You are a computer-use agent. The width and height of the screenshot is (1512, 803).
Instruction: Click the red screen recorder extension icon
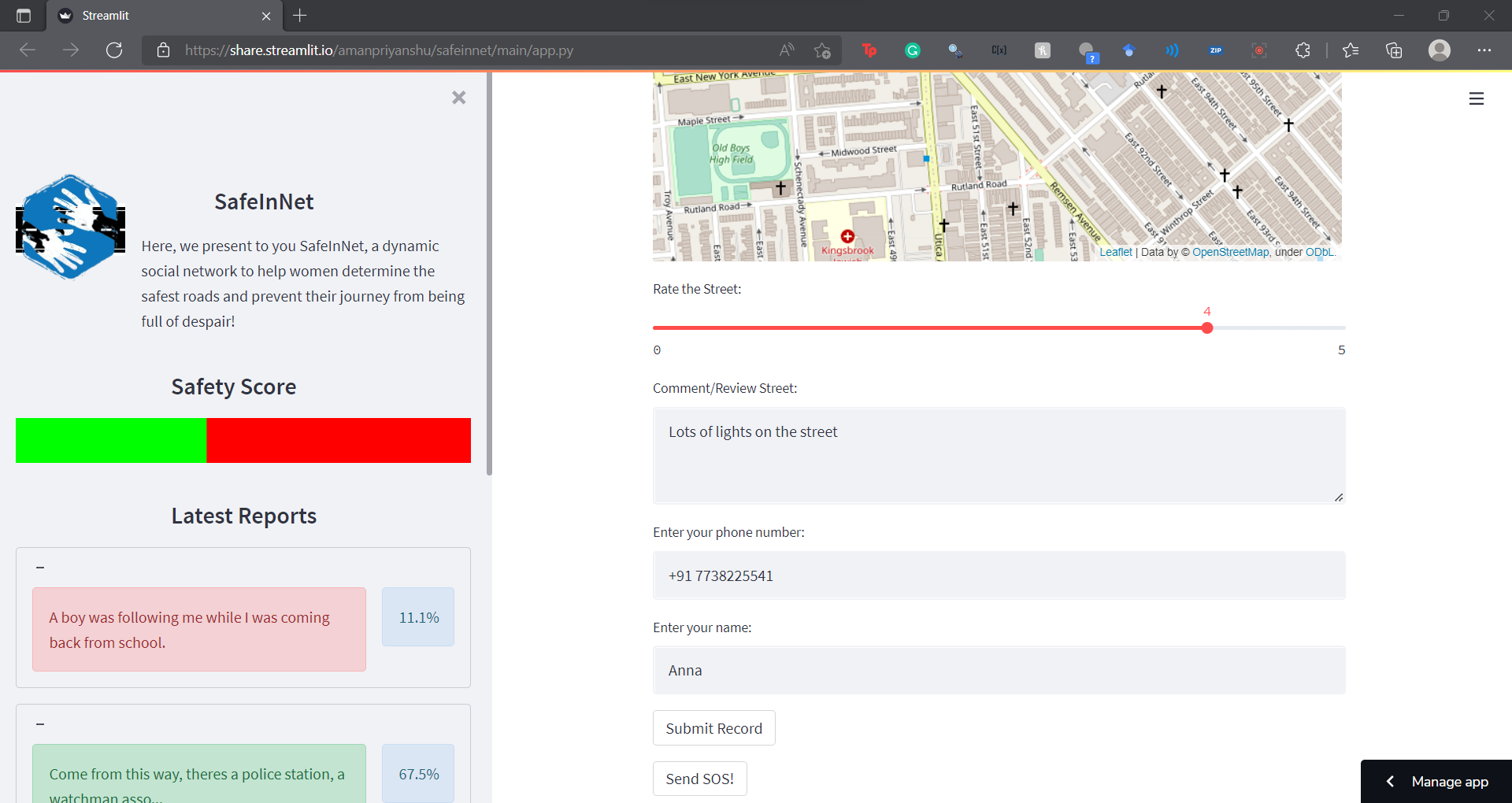click(1259, 50)
